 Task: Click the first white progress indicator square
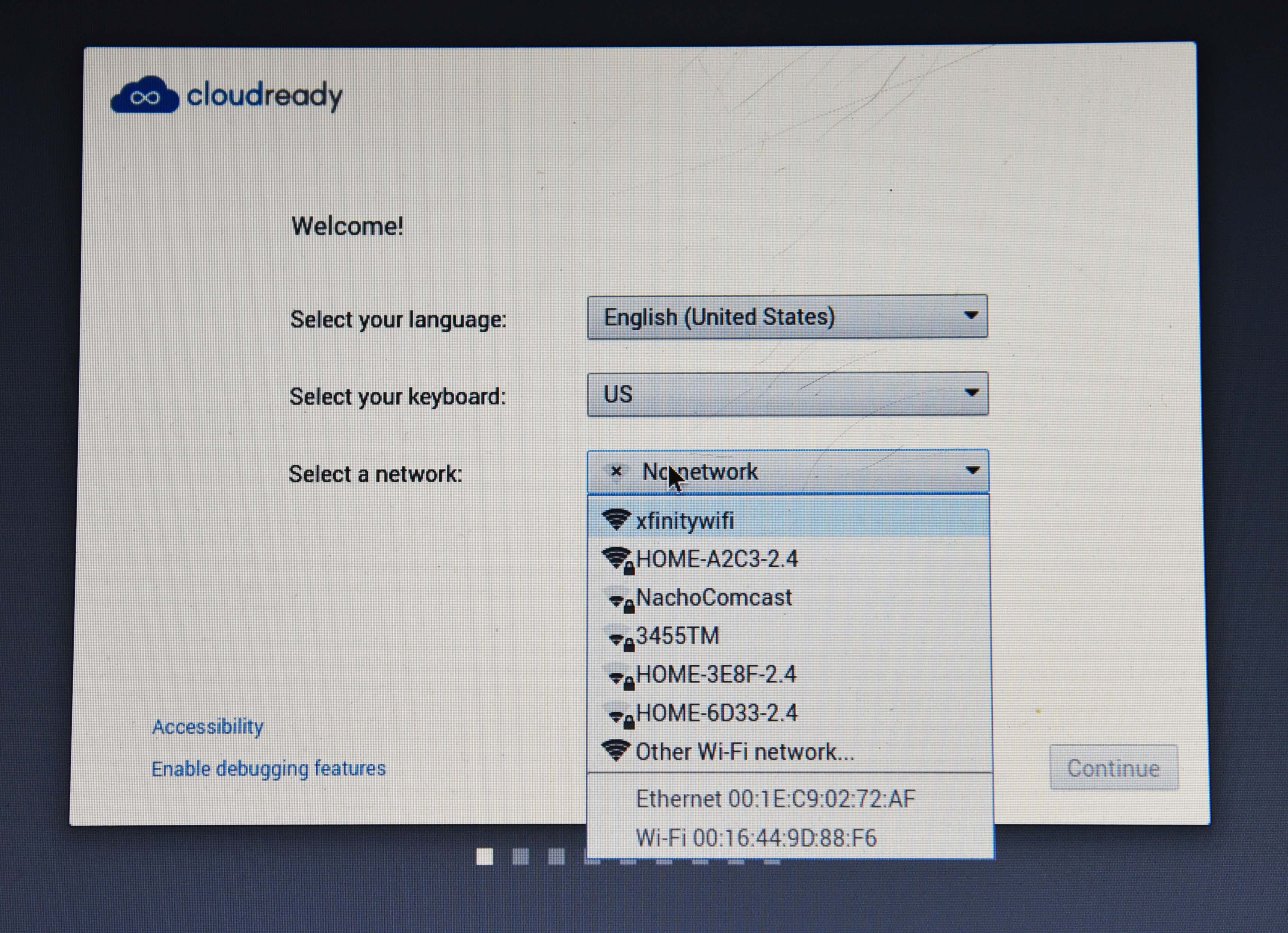click(485, 856)
